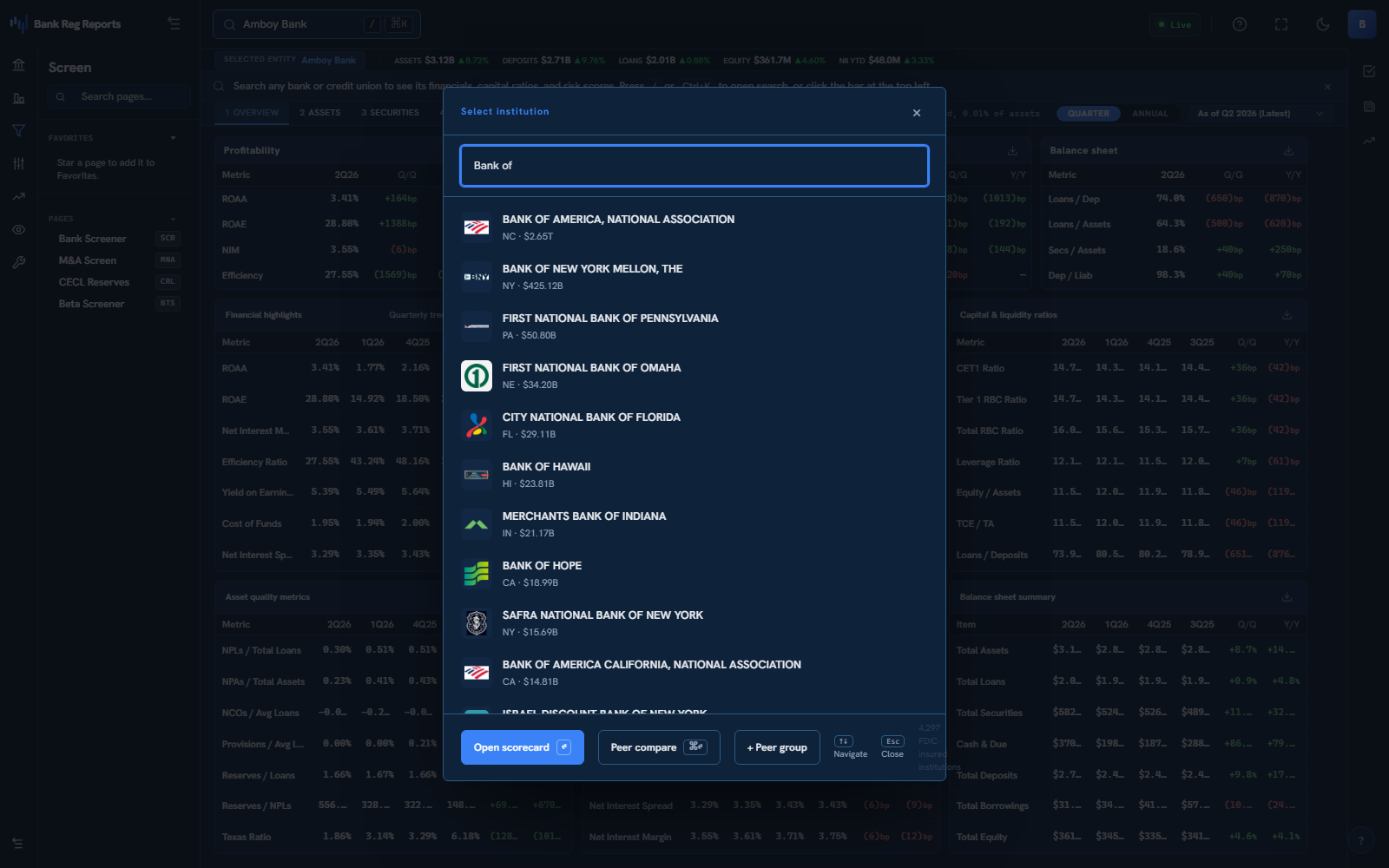Click the Search pages field in sidebar
Viewport: 1389px width, 868px height.
point(120,96)
